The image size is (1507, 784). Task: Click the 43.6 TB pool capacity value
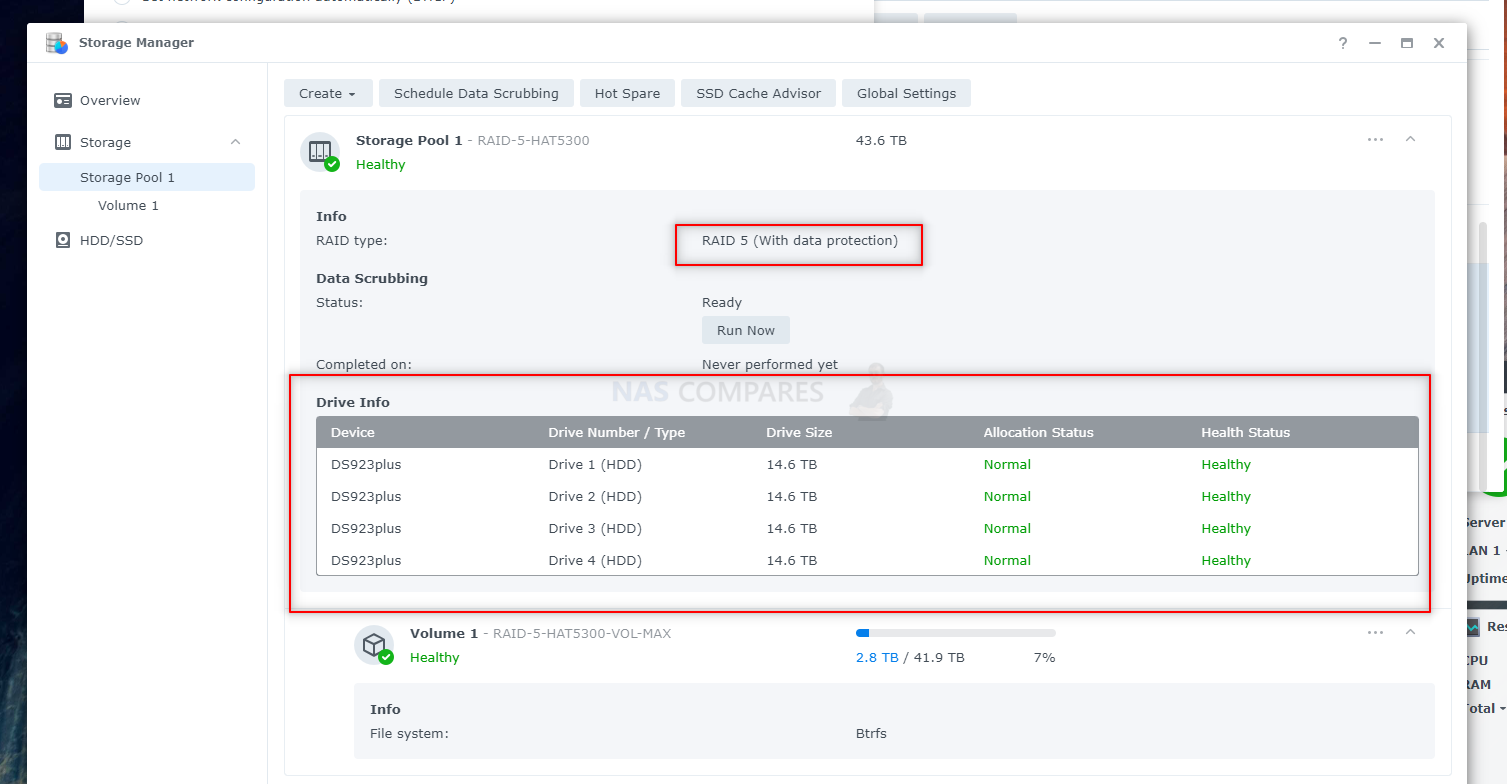(881, 140)
